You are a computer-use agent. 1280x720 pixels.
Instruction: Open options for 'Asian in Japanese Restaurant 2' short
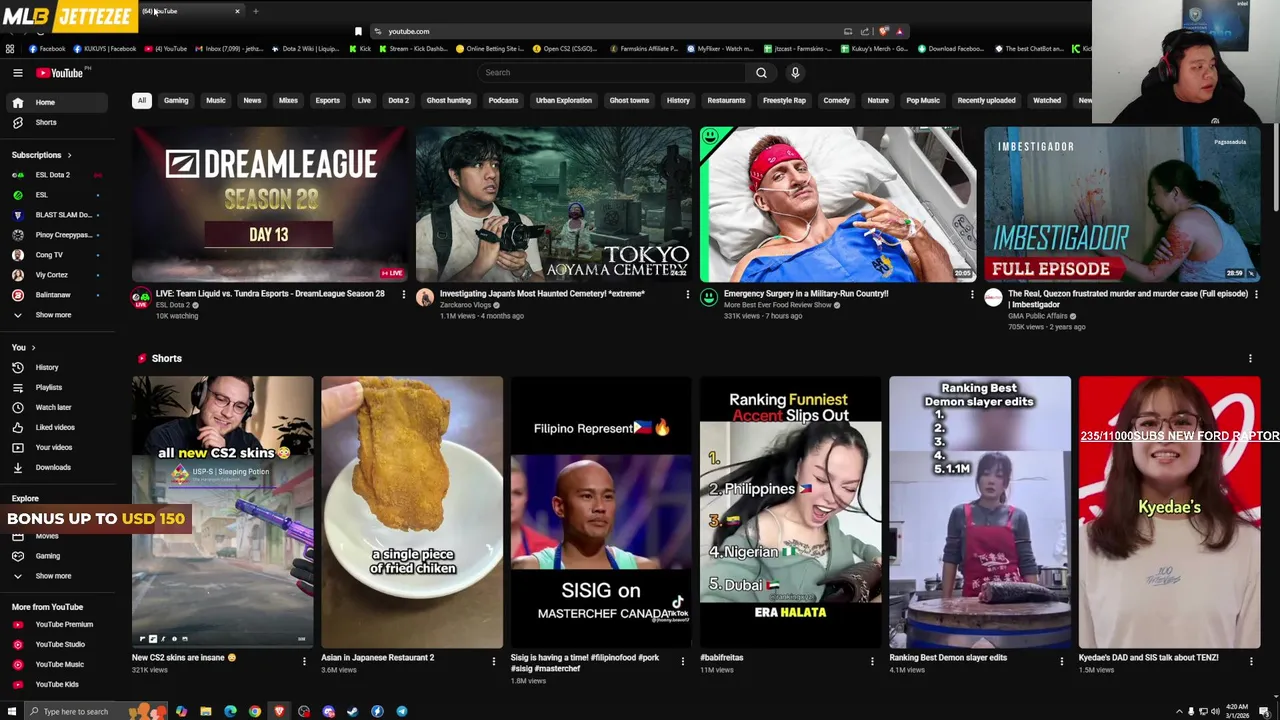point(493,661)
